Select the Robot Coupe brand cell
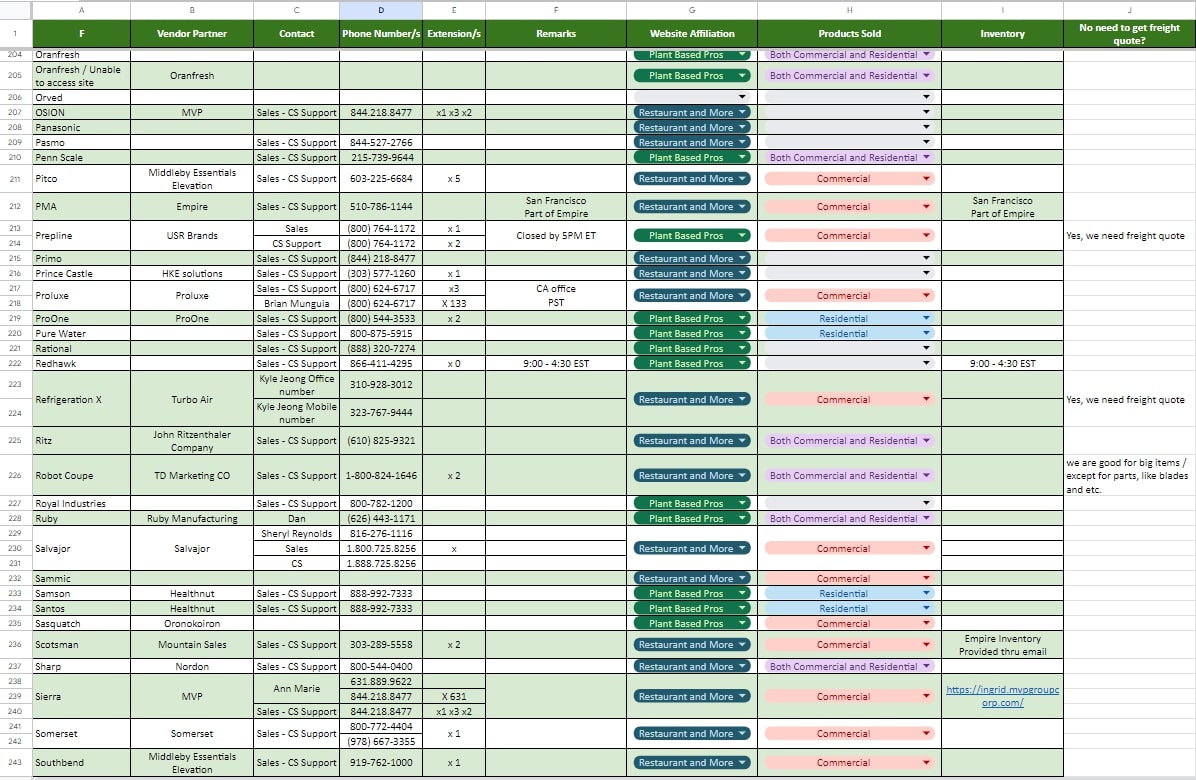 (x=82, y=475)
